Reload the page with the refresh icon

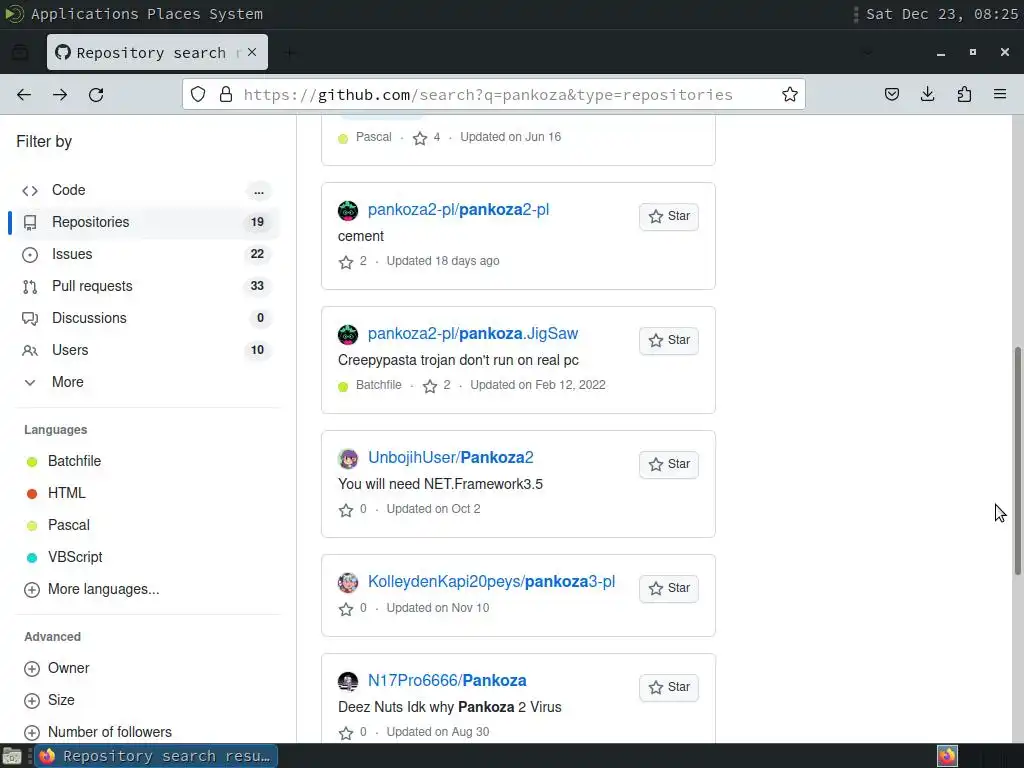[96, 95]
